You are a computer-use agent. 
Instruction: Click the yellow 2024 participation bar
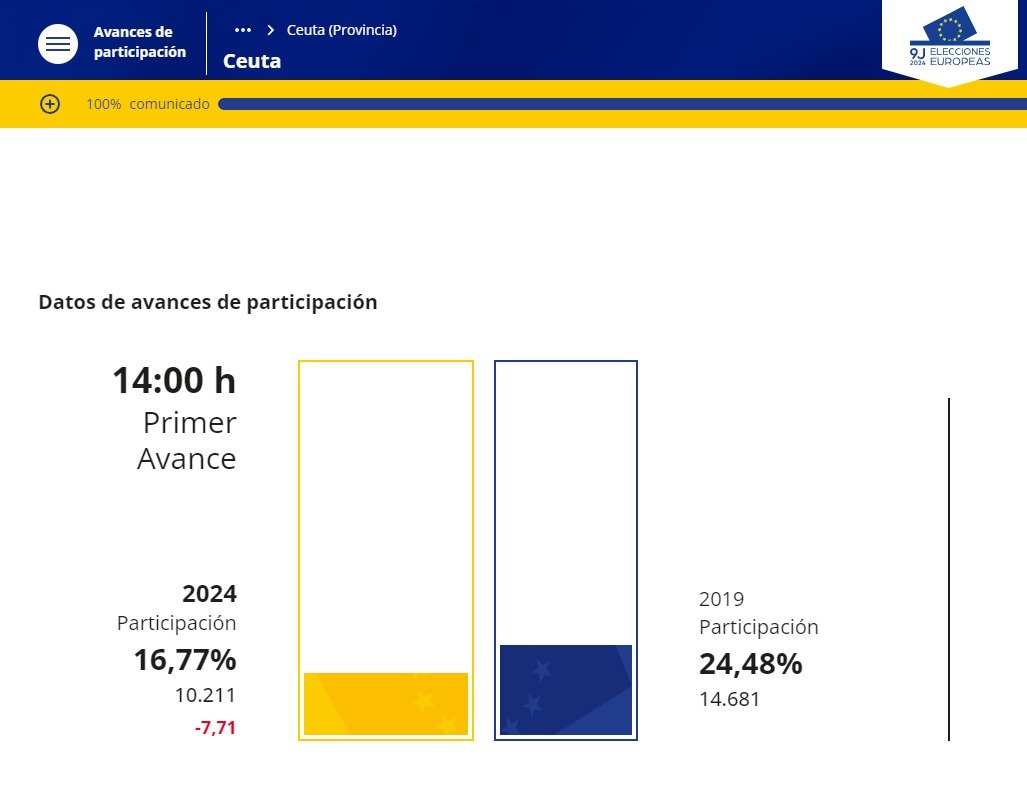[386, 703]
